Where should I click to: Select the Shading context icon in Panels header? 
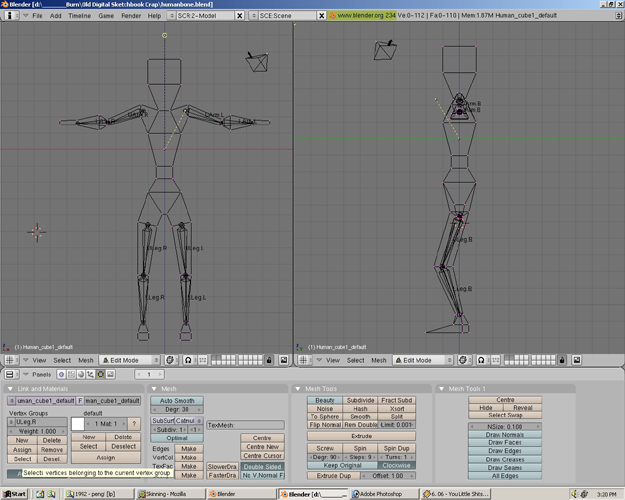(81, 374)
